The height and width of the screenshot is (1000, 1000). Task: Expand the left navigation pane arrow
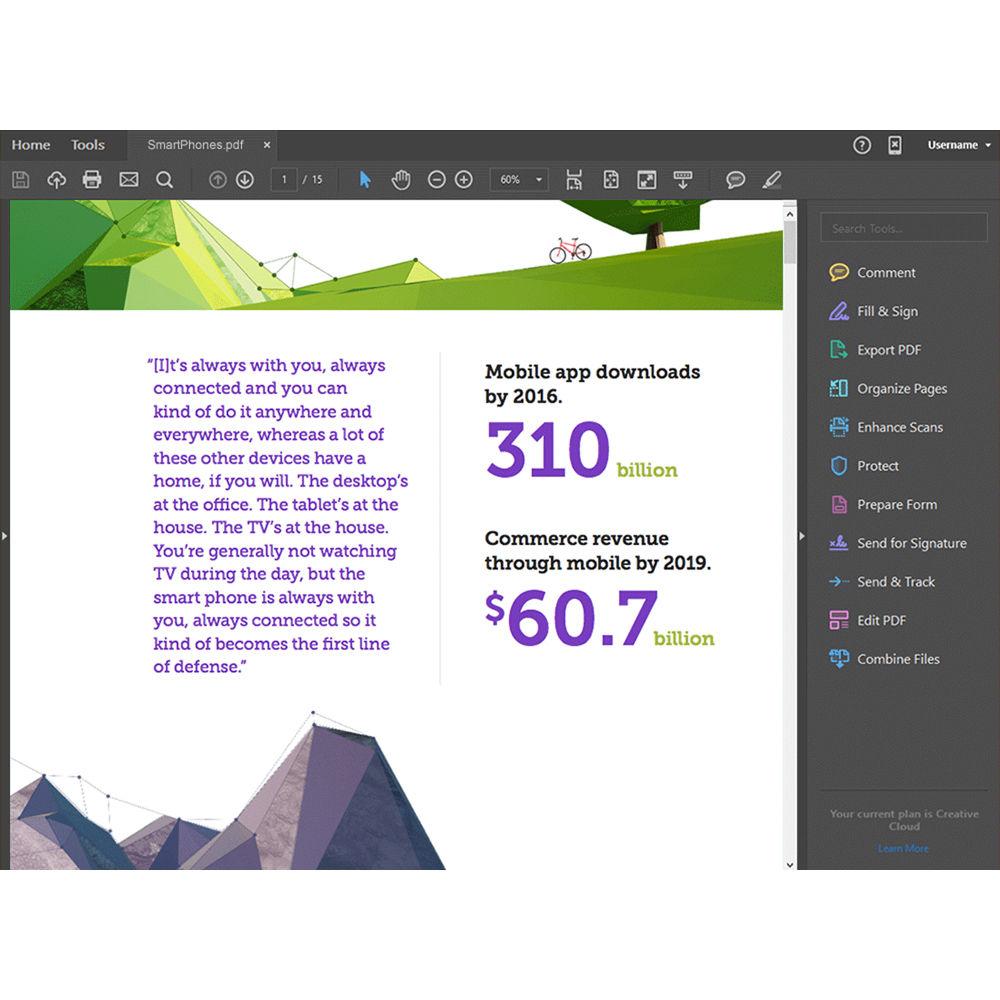[5, 536]
